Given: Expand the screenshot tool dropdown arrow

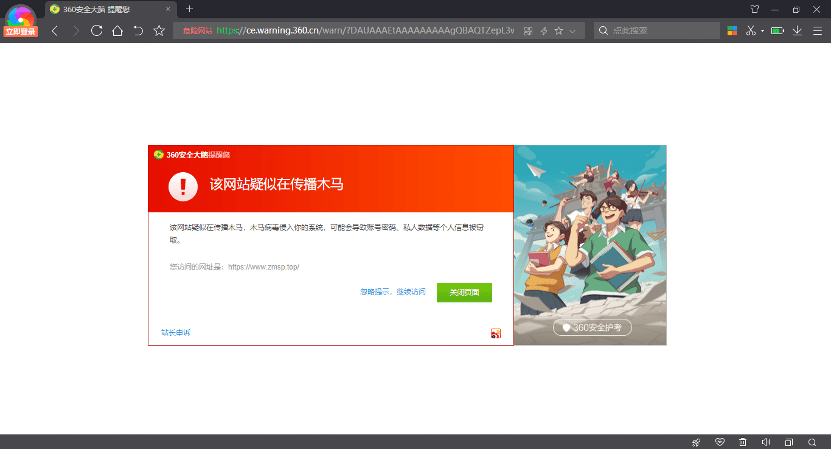Looking at the screenshot, I should 762,31.
